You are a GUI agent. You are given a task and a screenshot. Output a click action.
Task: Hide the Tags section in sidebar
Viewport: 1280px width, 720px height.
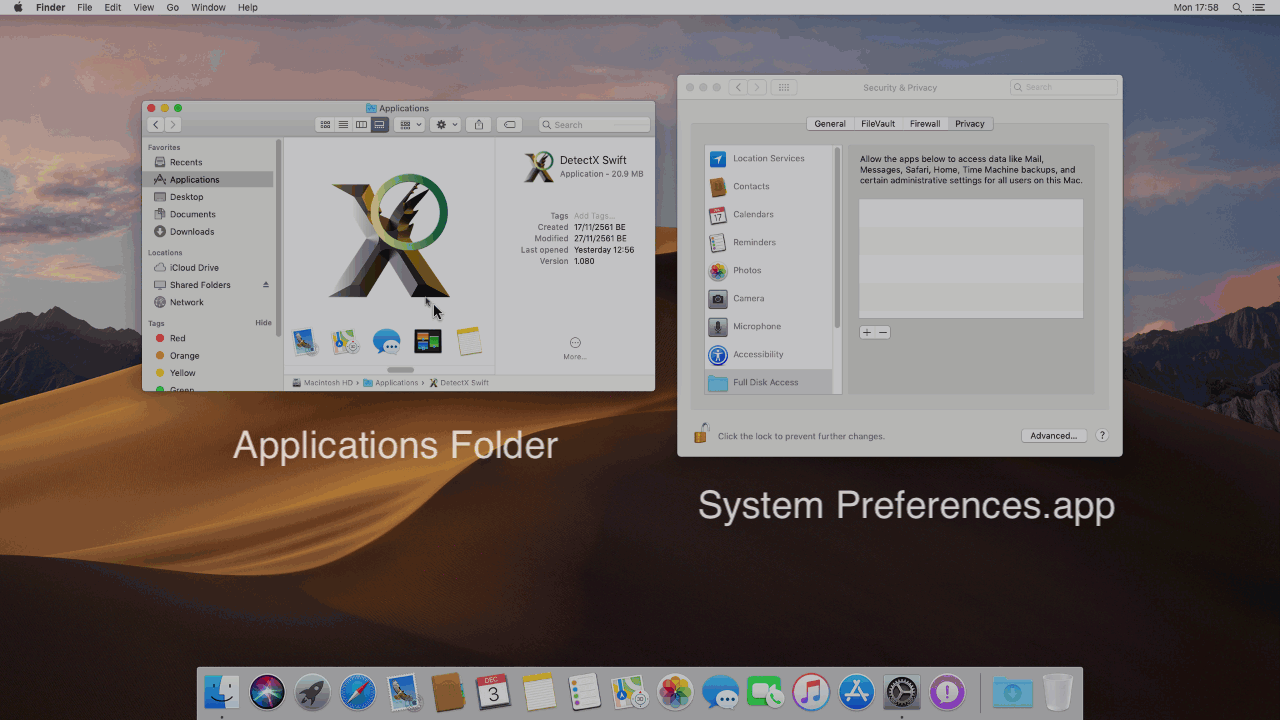263,323
